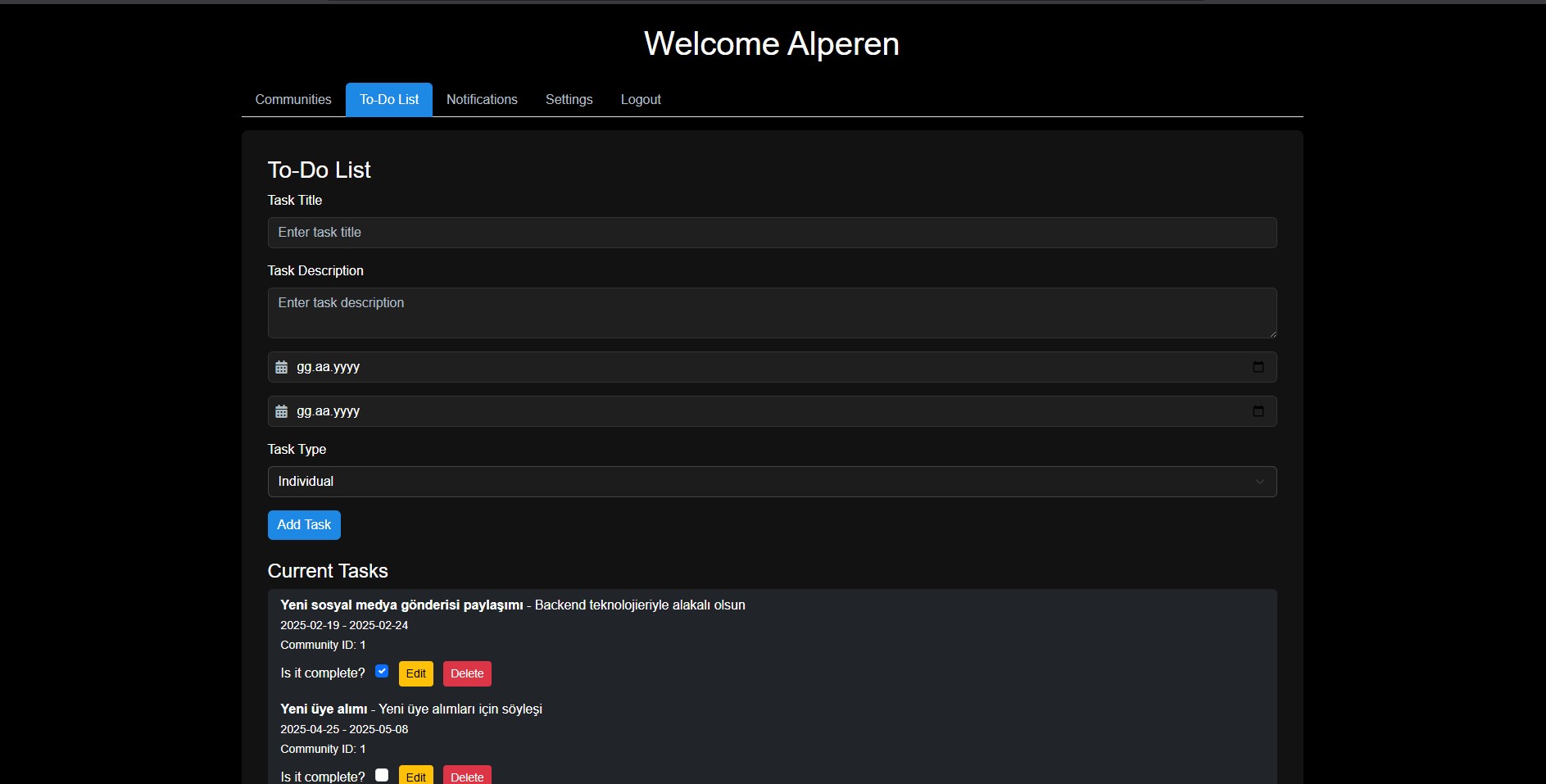Screen dimensions: 1546x784
Task: Click calendar icon left of second date field
Action: pos(281,411)
